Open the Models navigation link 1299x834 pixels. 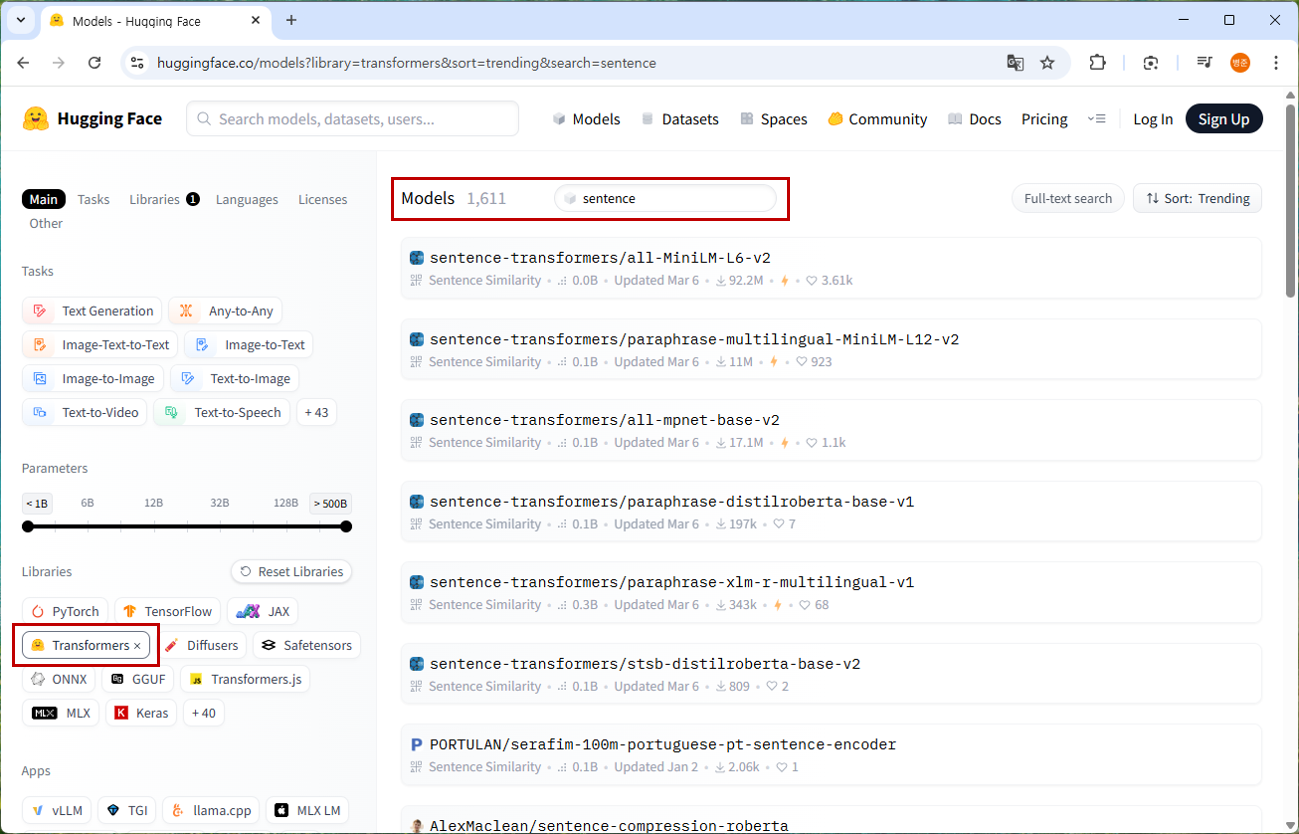click(586, 119)
